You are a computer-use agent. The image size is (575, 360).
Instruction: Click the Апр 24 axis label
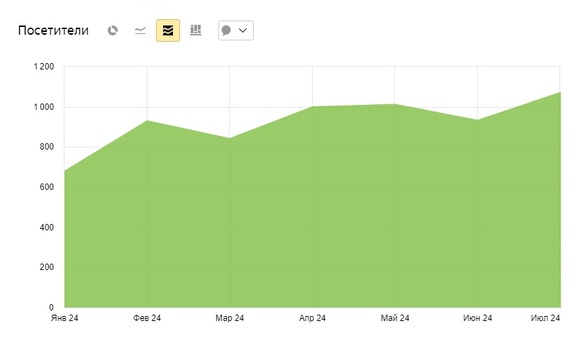point(312,318)
